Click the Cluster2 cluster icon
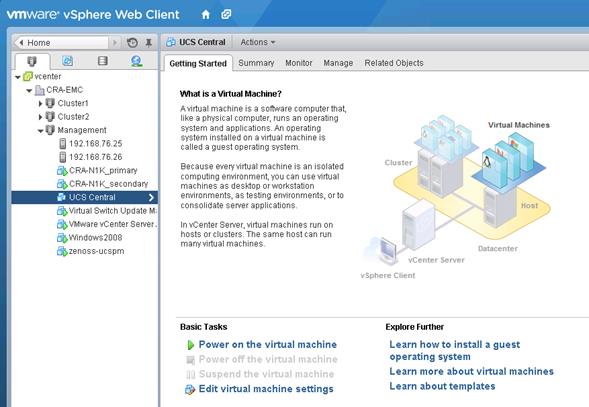 [x=50, y=117]
